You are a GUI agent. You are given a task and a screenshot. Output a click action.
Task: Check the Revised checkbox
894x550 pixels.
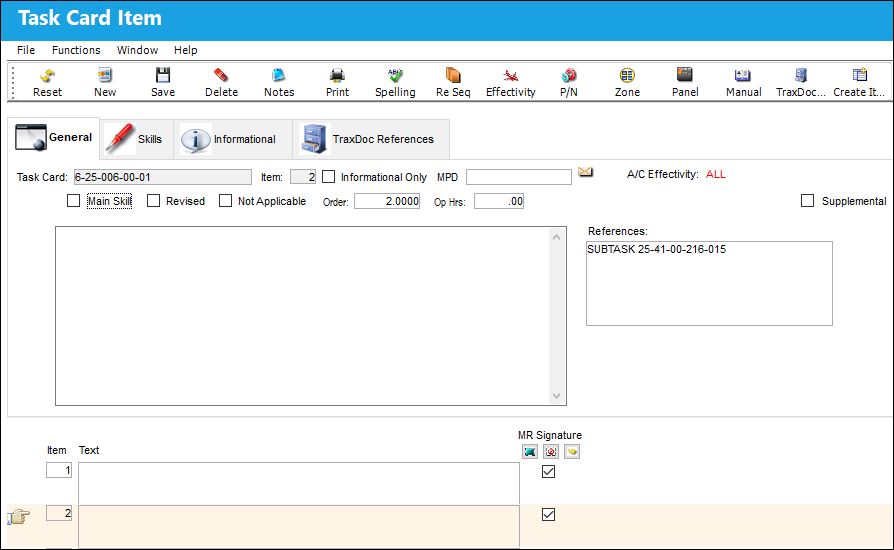153,201
